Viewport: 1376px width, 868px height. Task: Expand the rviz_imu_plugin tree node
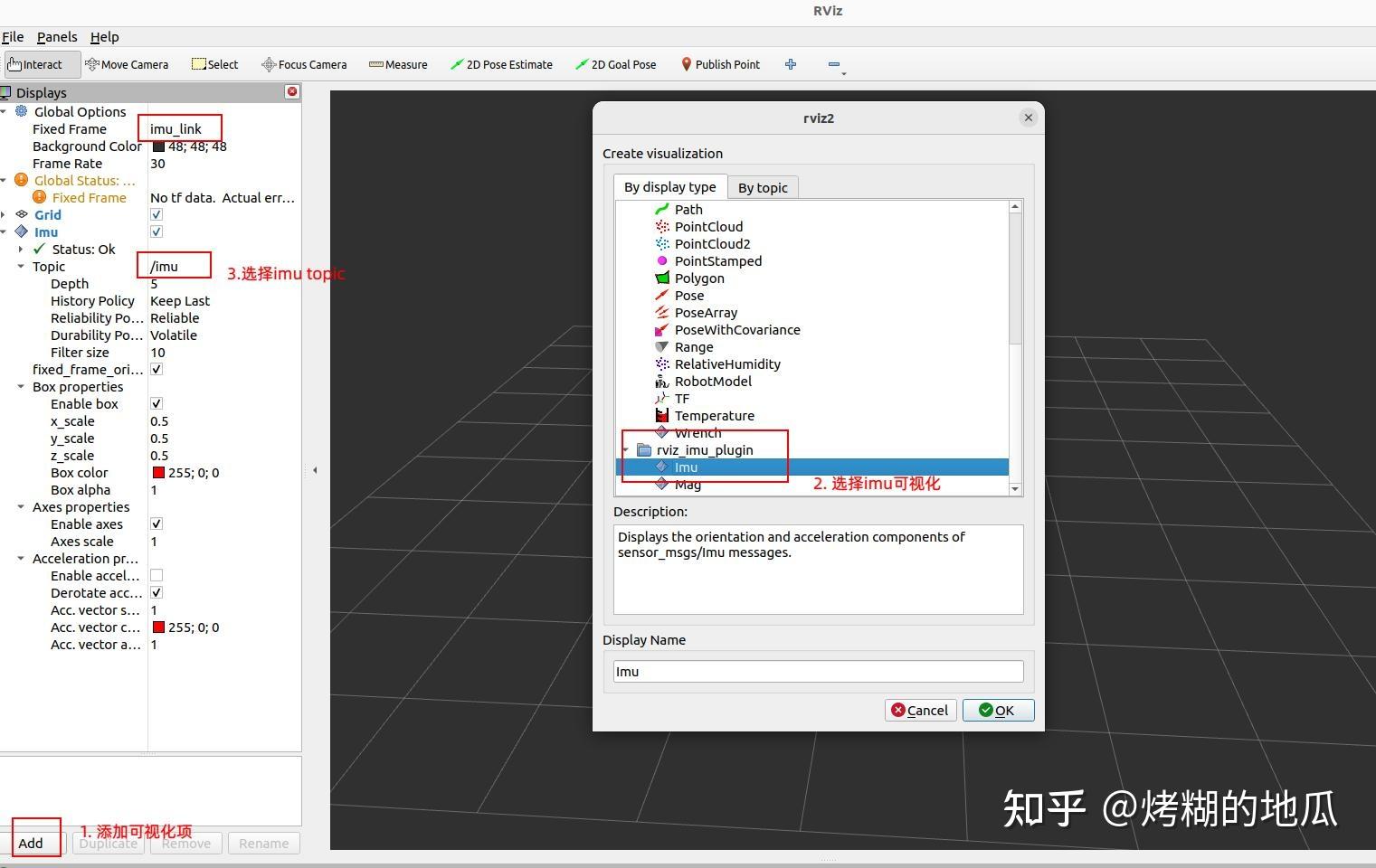click(626, 449)
